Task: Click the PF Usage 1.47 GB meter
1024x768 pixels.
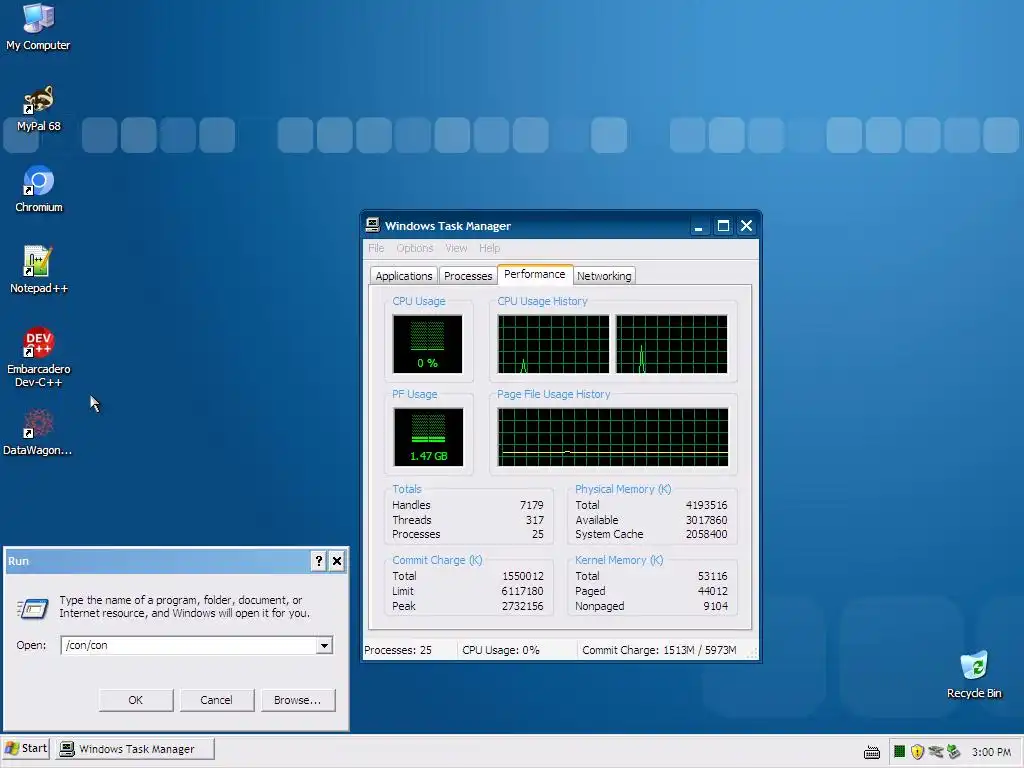Action: tap(428, 437)
